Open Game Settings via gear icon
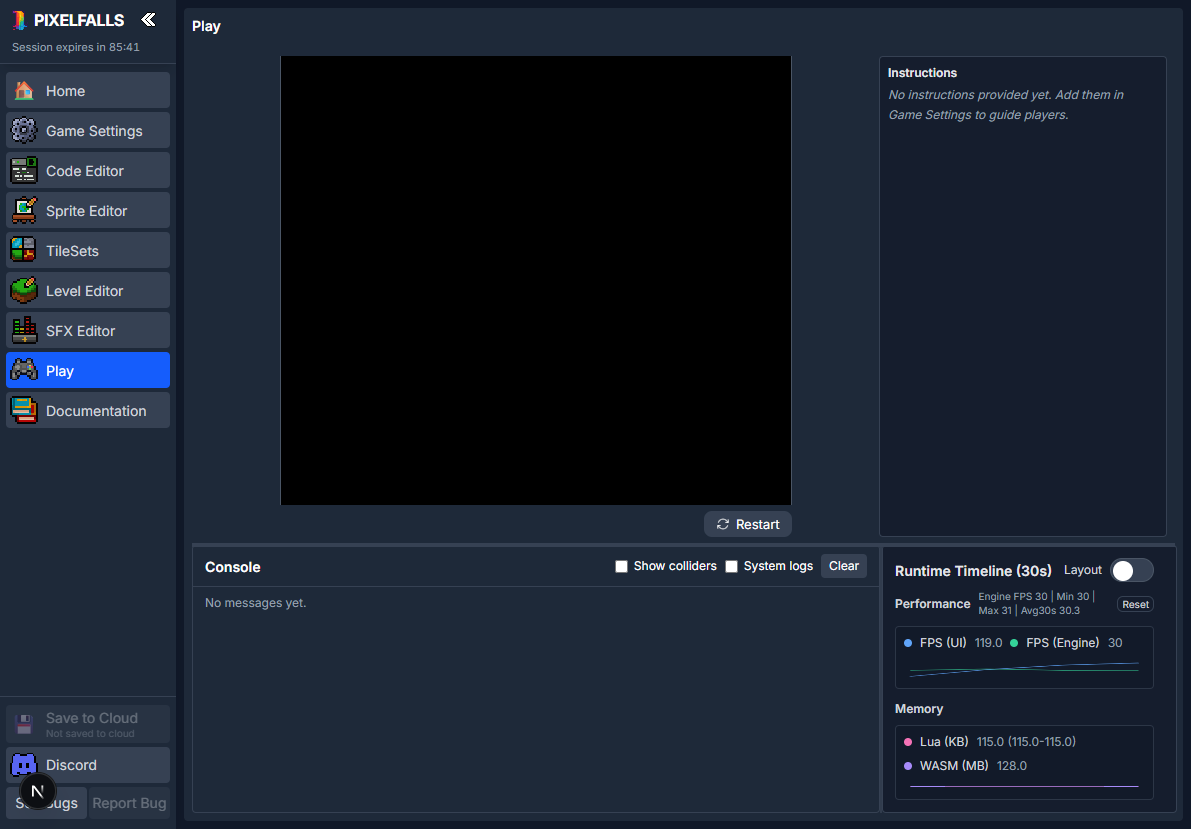The image size is (1191, 829). (x=24, y=131)
